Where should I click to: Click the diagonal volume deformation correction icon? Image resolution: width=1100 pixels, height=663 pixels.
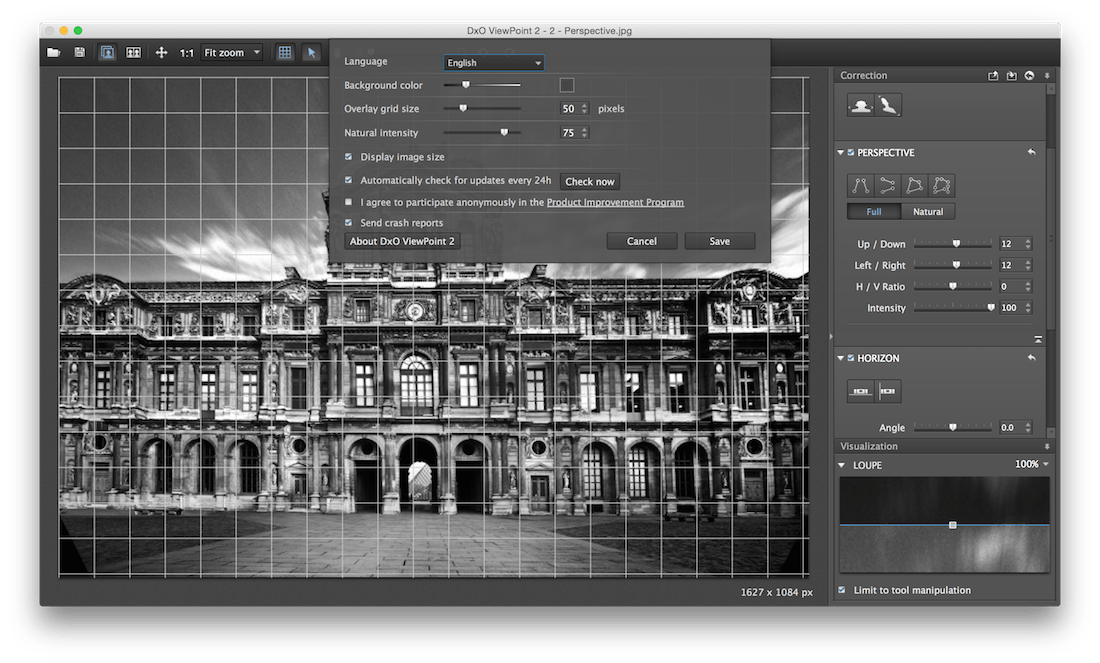point(888,106)
